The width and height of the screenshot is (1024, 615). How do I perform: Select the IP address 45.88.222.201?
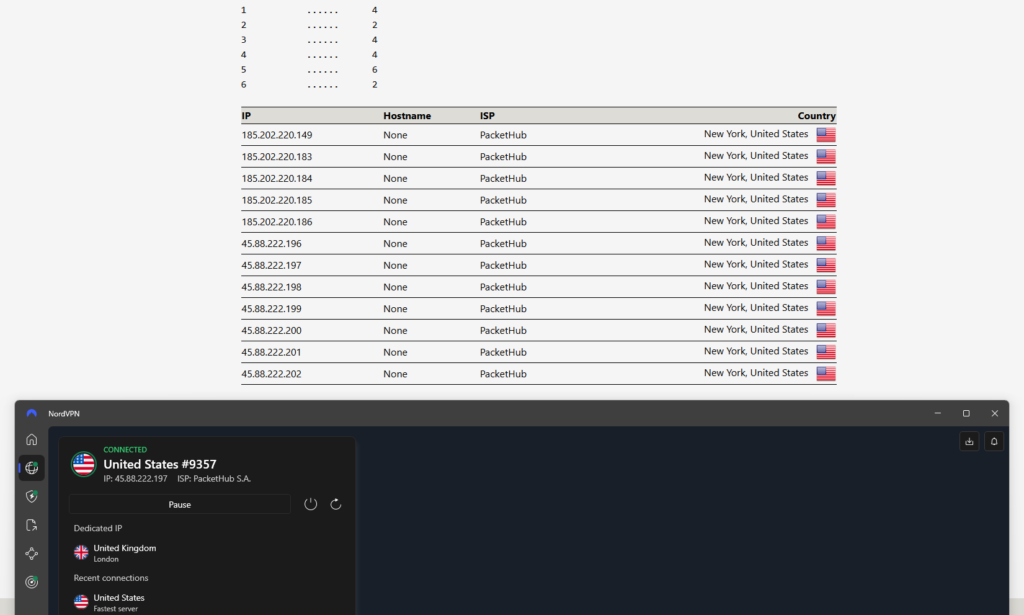point(272,352)
